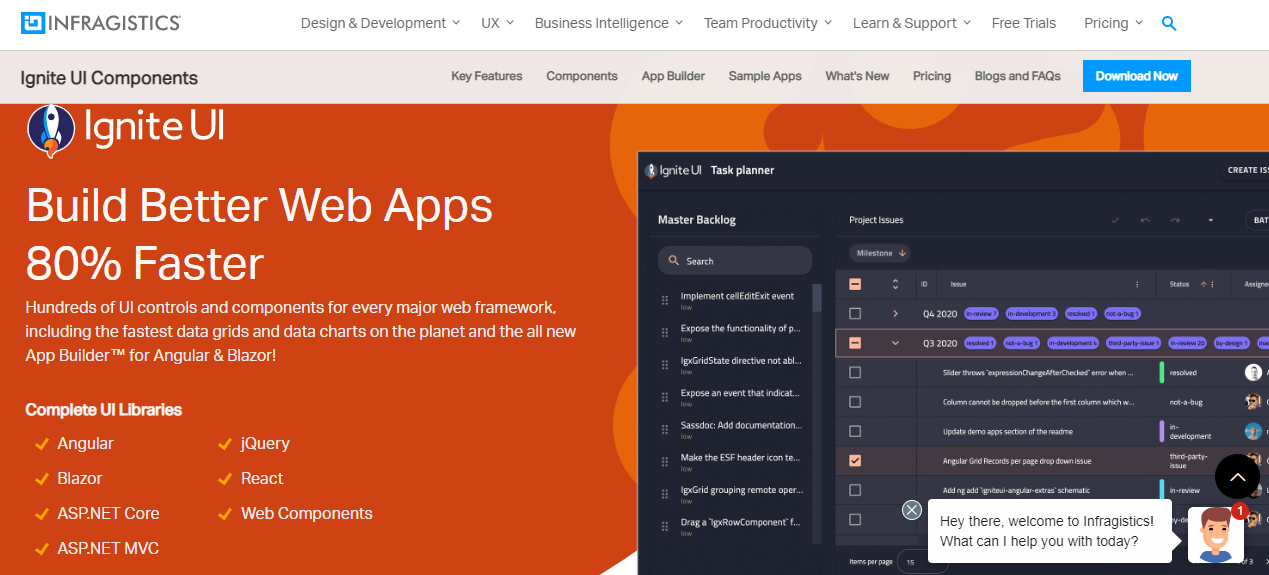Image resolution: width=1269 pixels, height=575 pixels.
Task: Check the 'Update demo apps section' row checkbox
Action: point(855,431)
